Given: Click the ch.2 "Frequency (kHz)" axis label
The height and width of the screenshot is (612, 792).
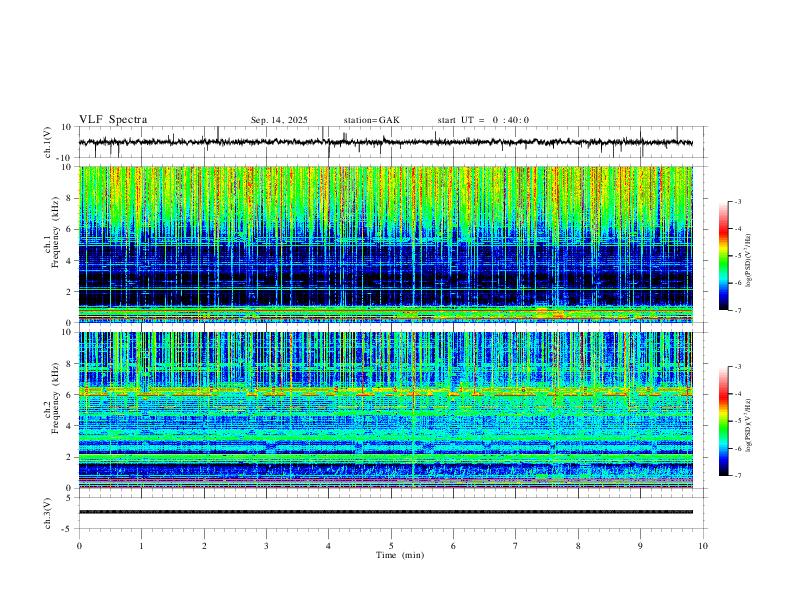Looking at the screenshot, I should [x=55, y=398].
